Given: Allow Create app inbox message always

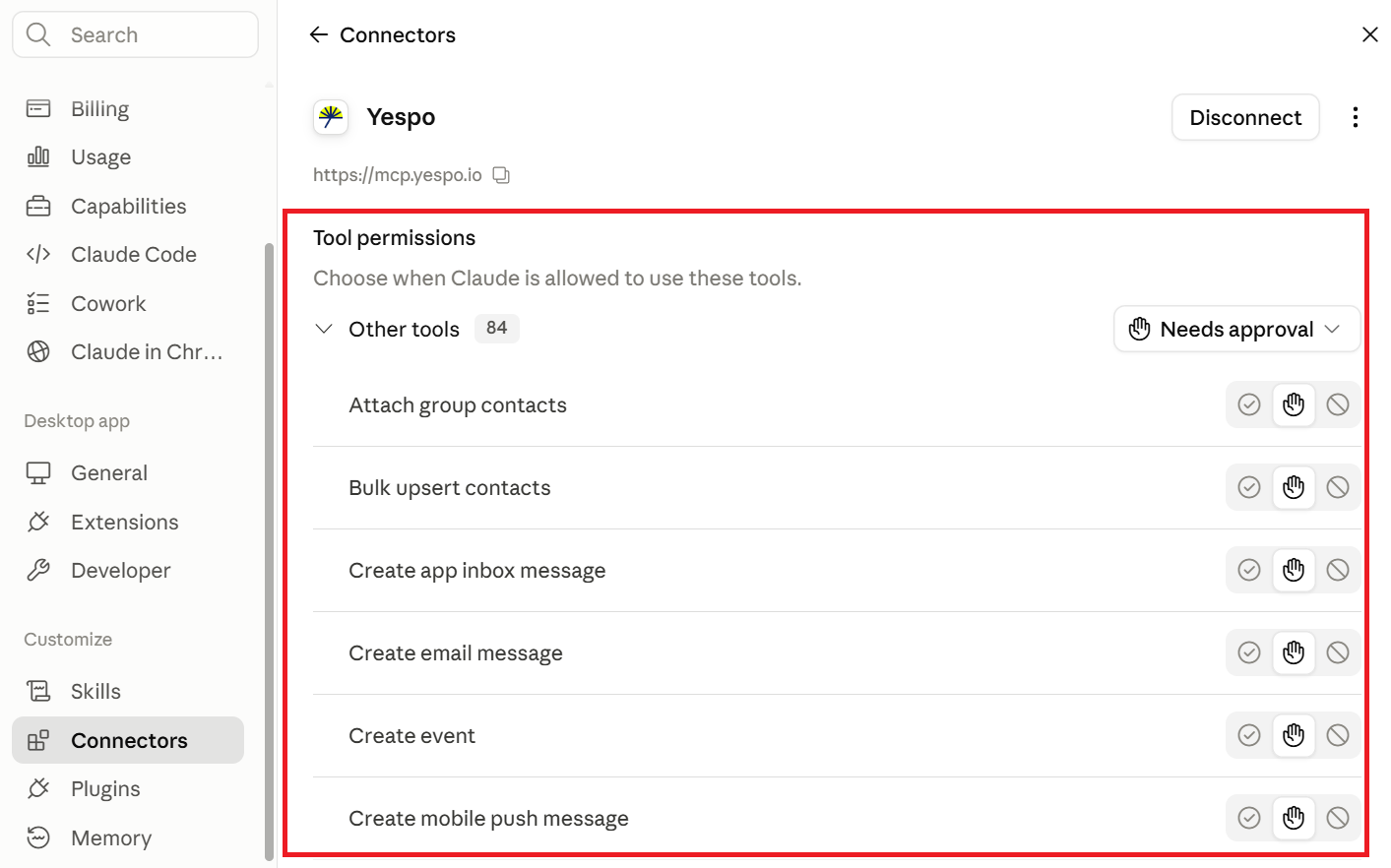Looking at the screenshot, I should [x=1249, y=570].
